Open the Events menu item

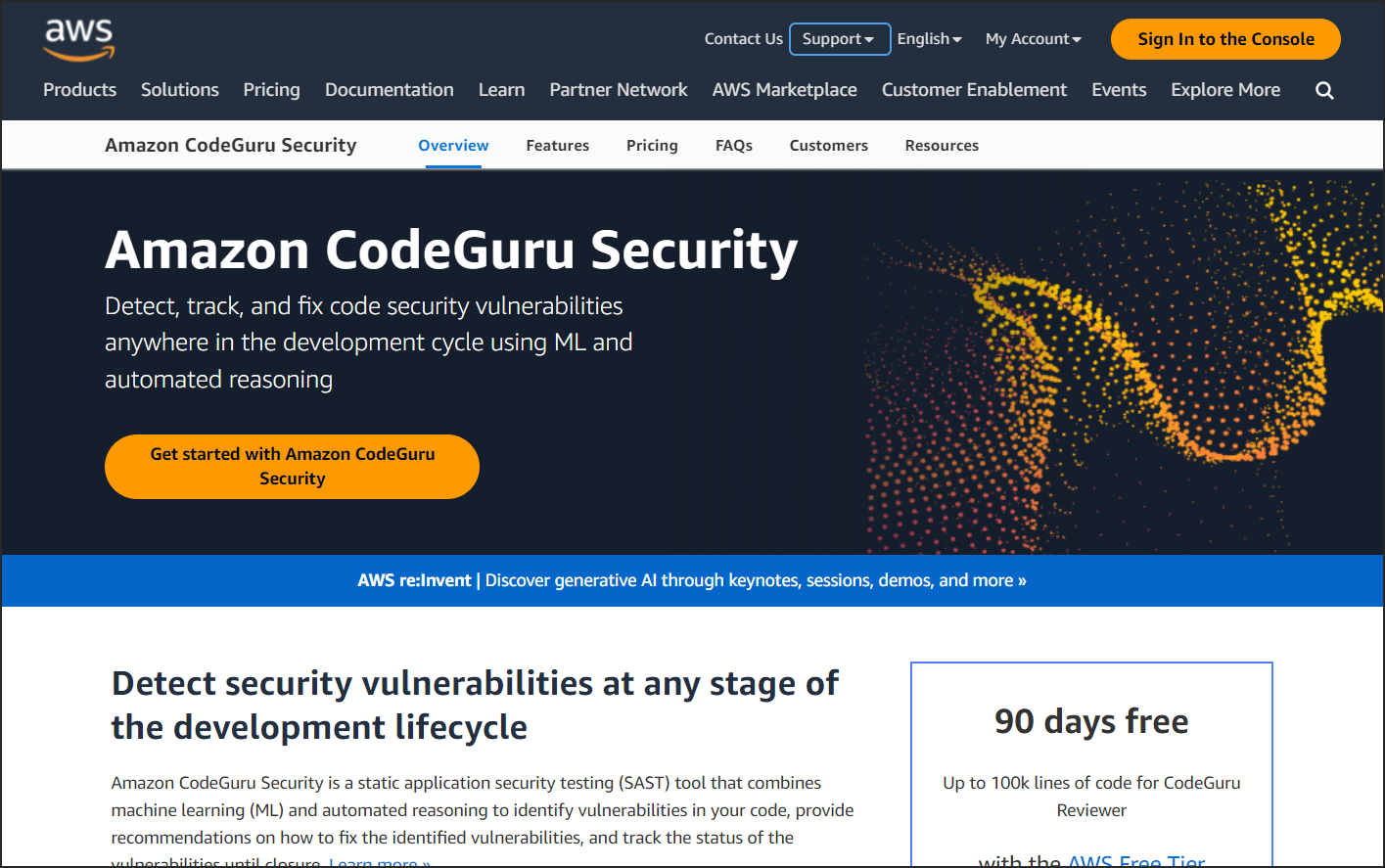pyautogui.click(x=1119, y=90)
